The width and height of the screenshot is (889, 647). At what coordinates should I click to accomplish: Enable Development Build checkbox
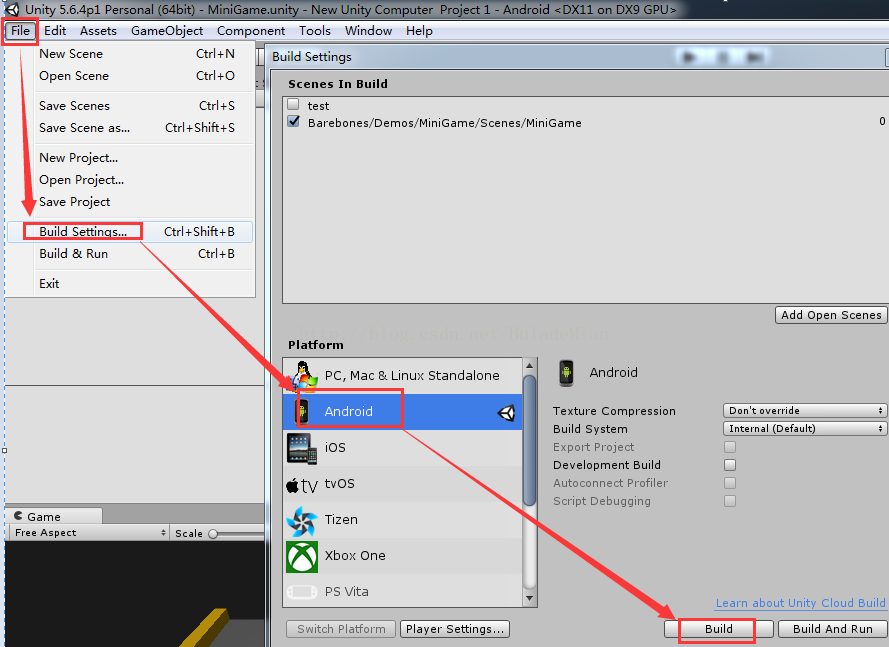730,465
